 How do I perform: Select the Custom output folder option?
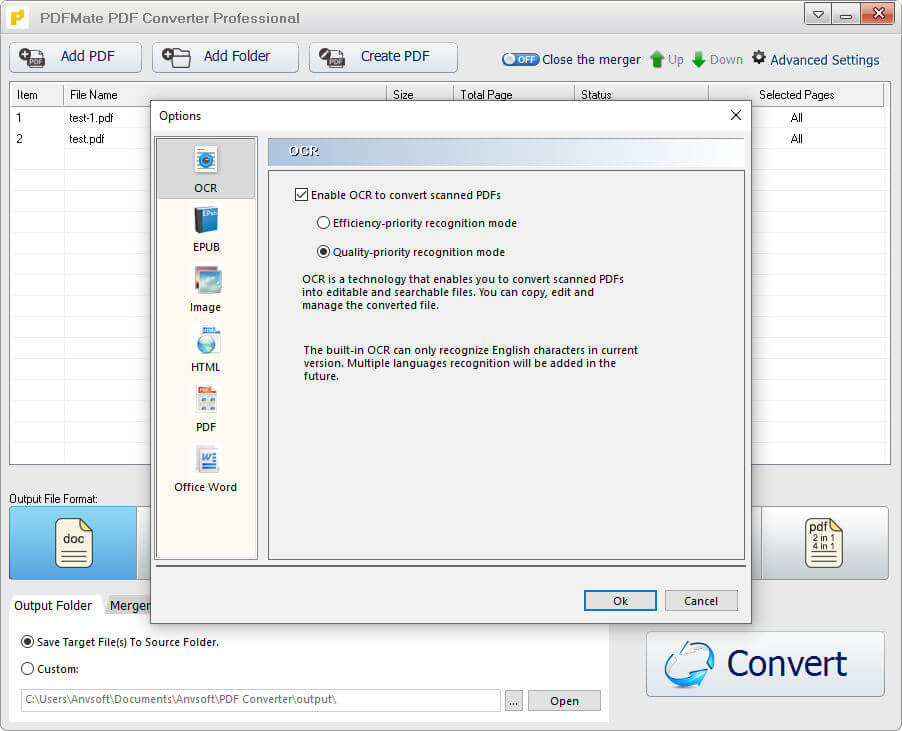[27, 669]
